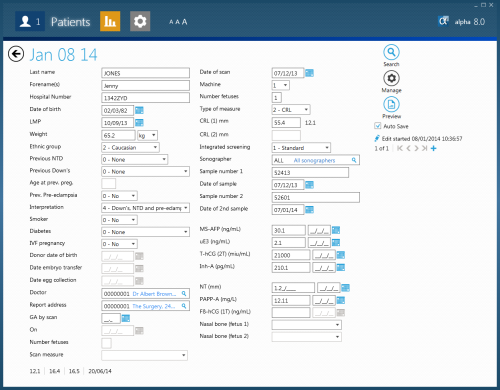The image size is (500, 390).
Task: Expand the Previous Down's dropdown
Action: [186, 172]
